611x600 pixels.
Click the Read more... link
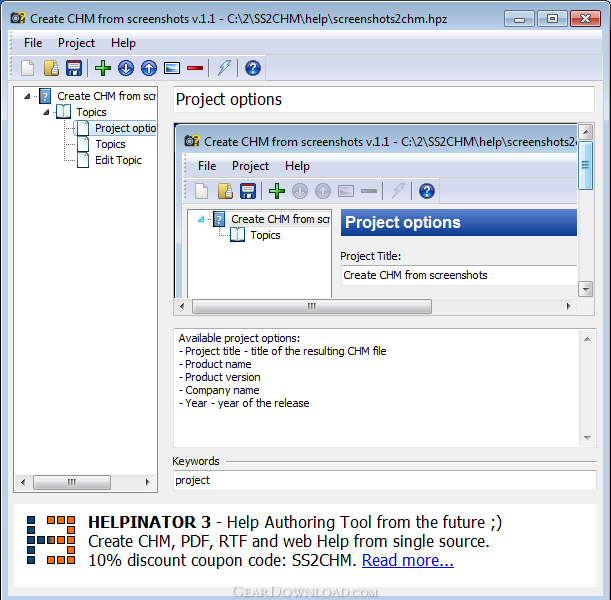[x=408, y=560]
